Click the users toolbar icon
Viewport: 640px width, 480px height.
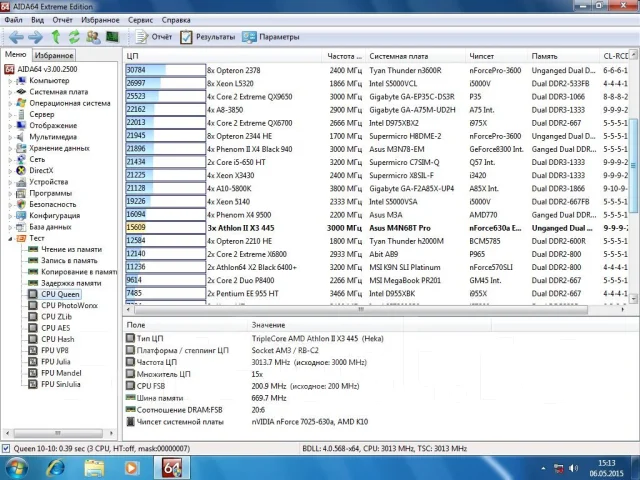coord(93,37)
